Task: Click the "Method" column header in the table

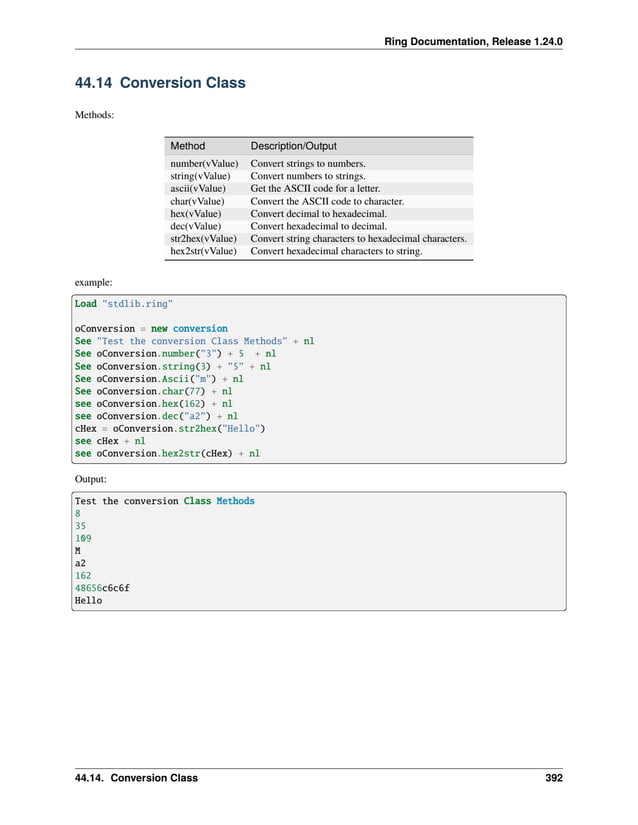Action: (x=187, y=146)
